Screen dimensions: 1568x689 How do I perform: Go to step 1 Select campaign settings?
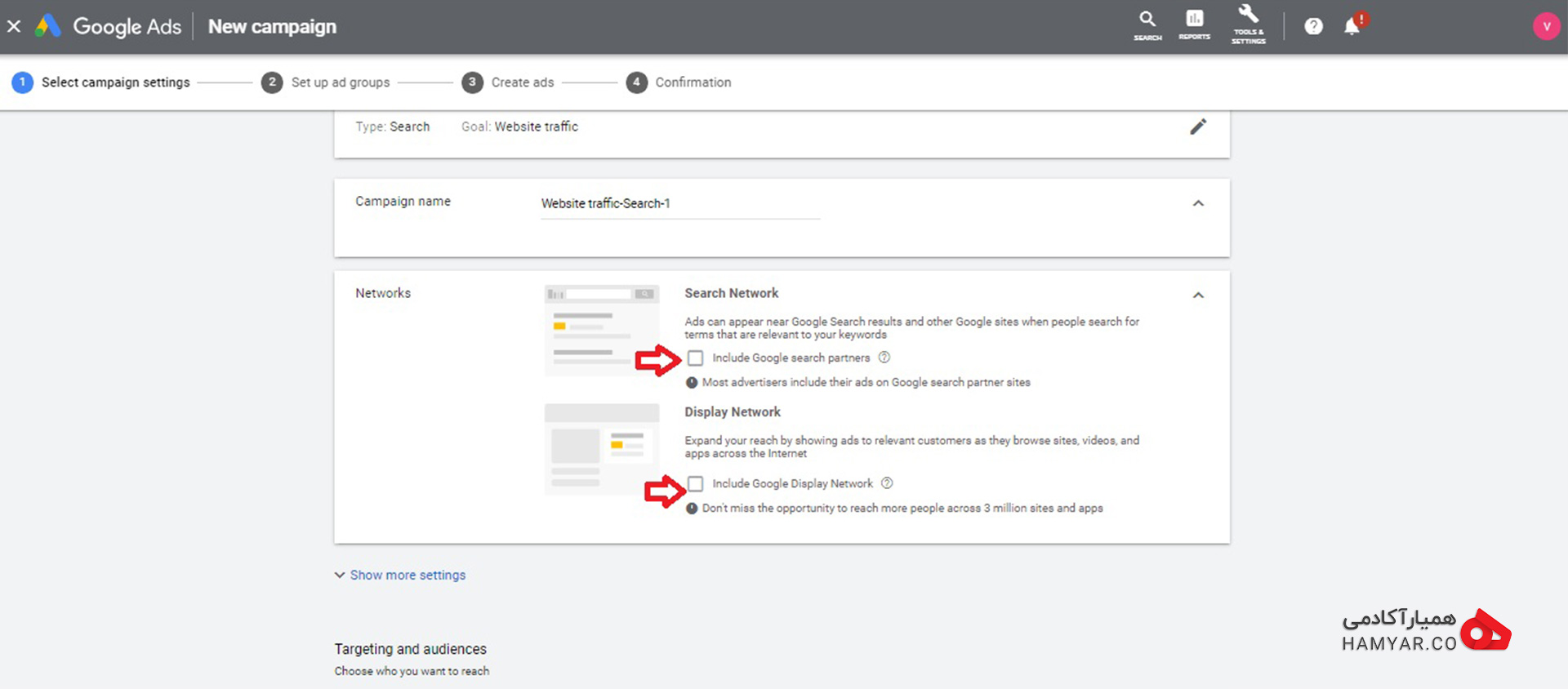(101, 82)
